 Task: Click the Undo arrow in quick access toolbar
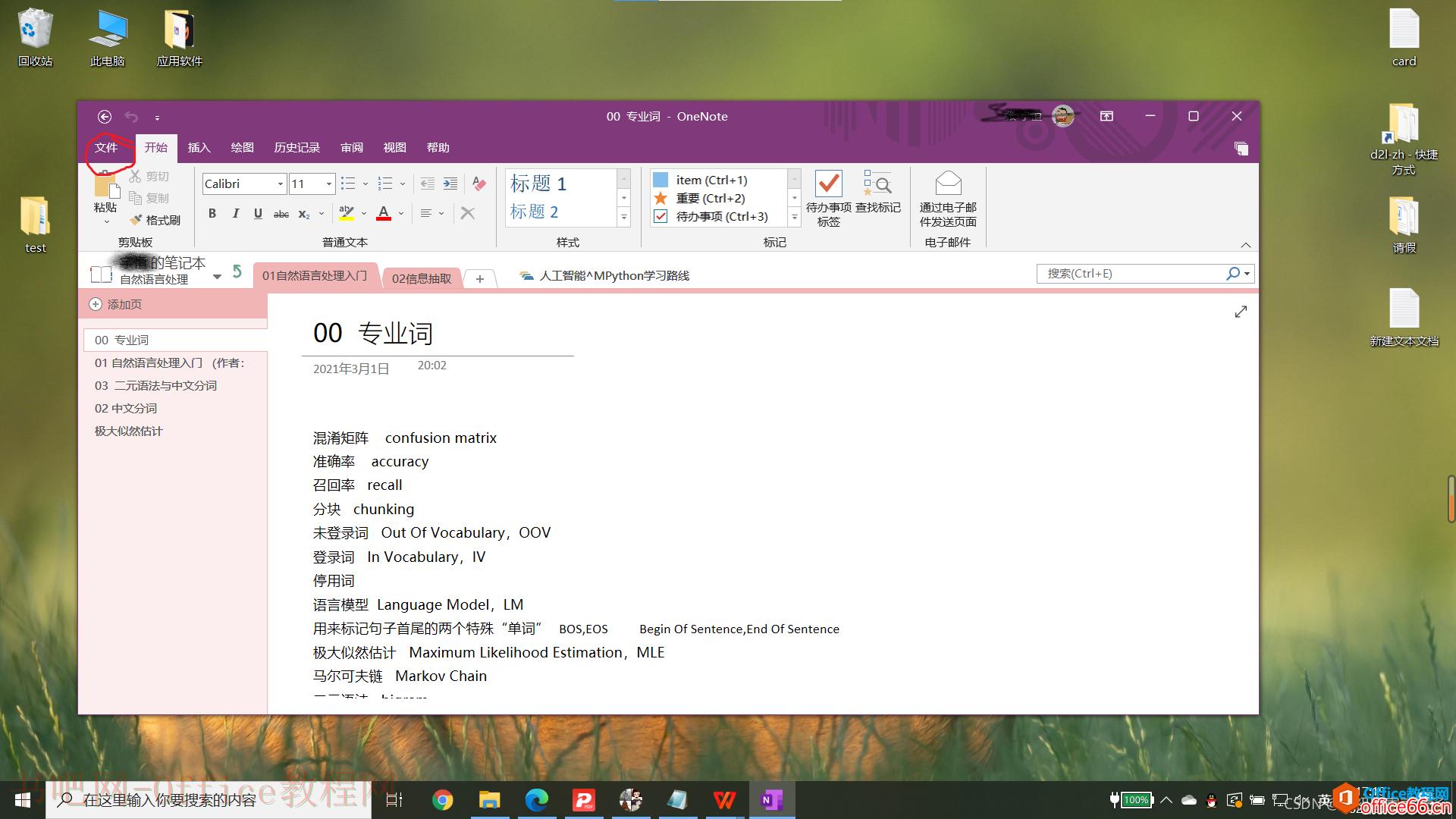132,117
